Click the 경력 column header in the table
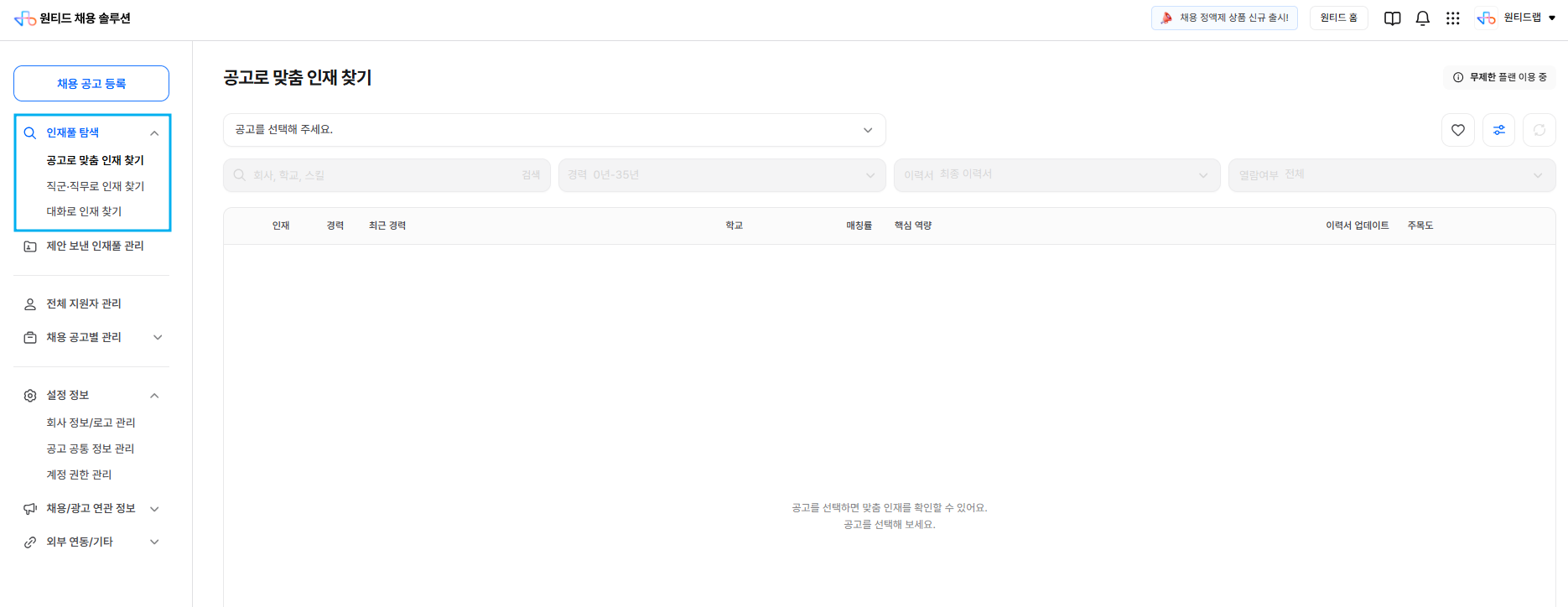Screen dimensions: 1568x607 click(335, 226)
